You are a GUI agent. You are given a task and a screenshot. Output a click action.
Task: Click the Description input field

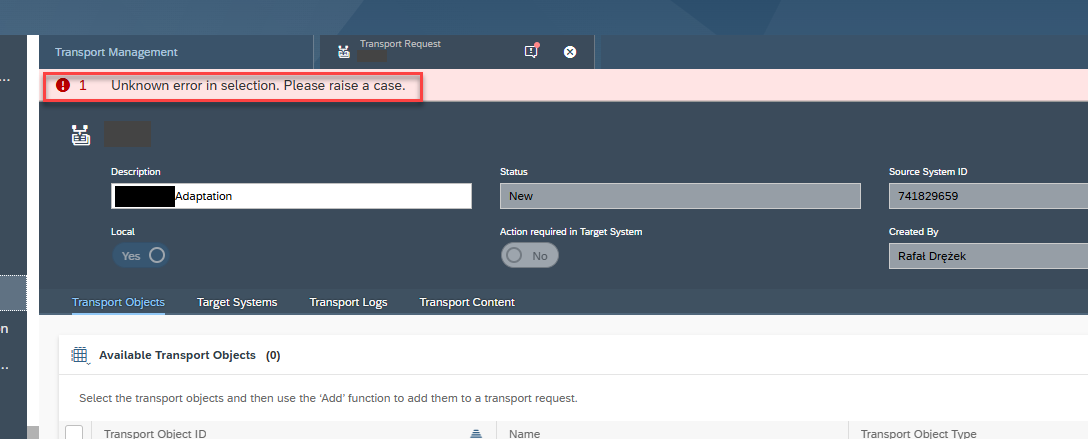click(291, 196)
